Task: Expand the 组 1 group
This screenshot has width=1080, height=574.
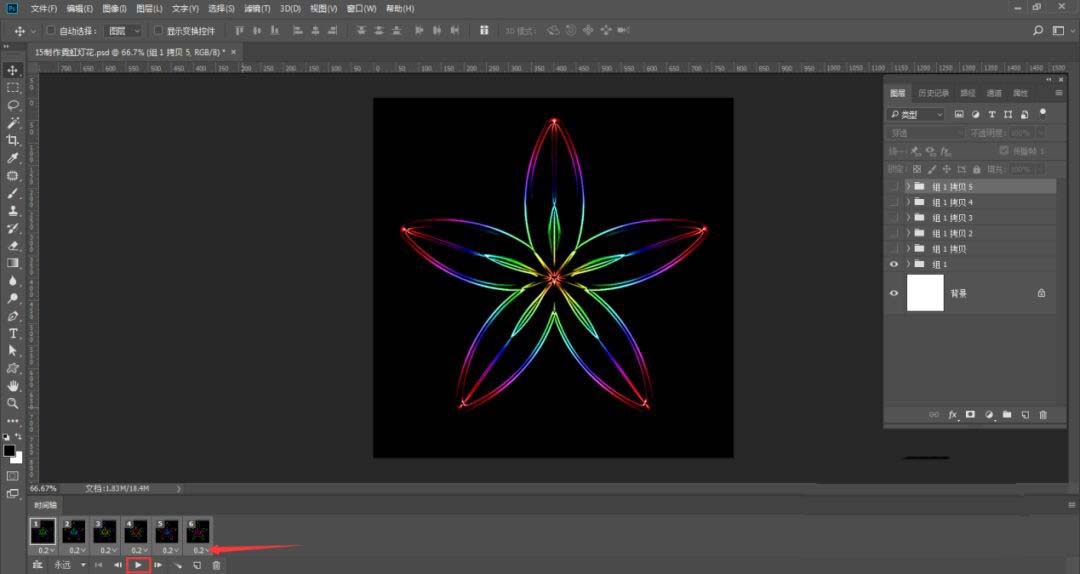Action: [x=908, y=265]
